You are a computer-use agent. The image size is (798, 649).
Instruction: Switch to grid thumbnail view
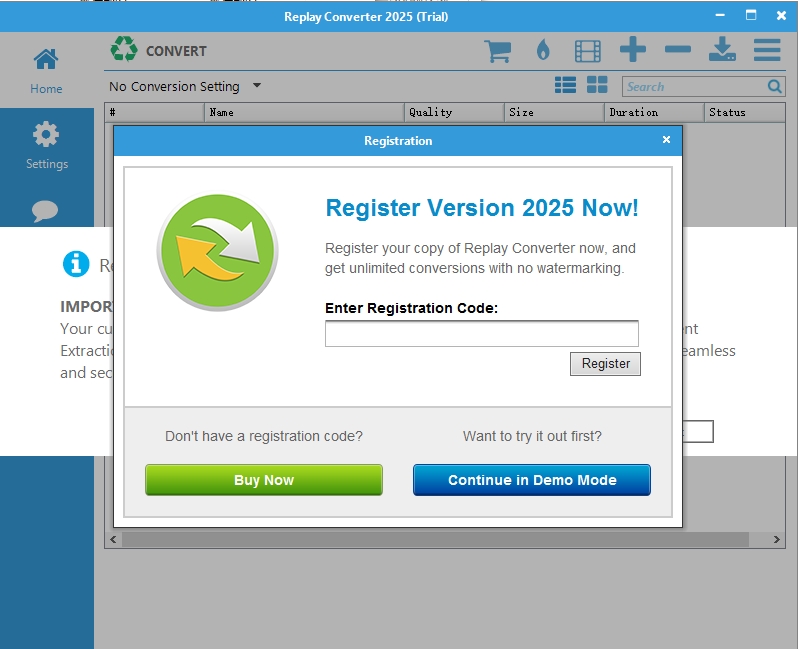point(597,86)
